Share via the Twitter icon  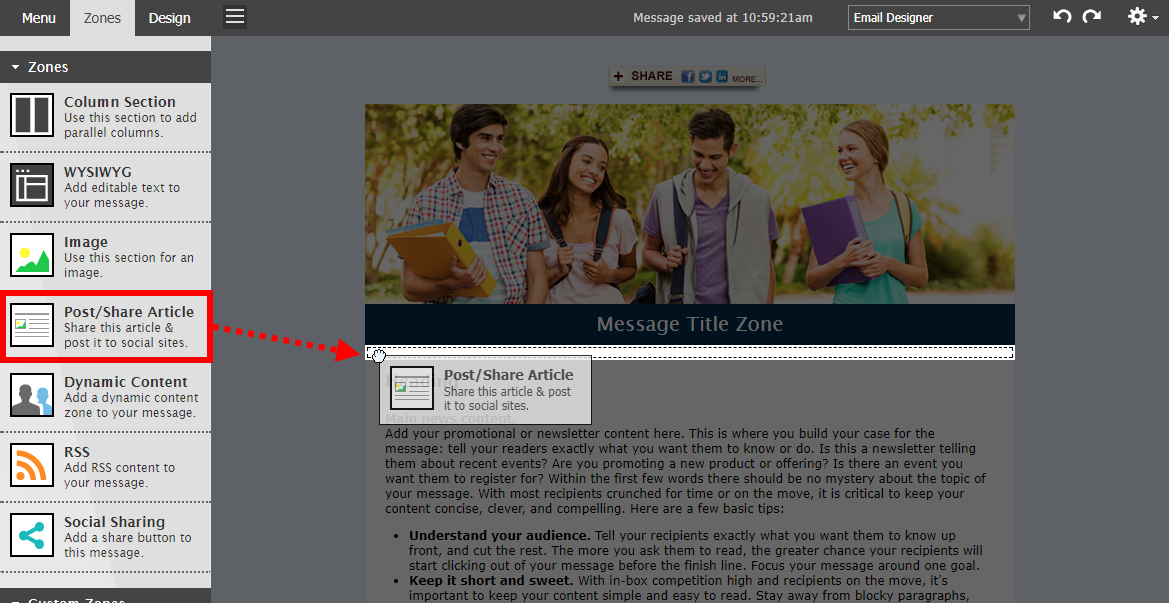tap(705, 77)
